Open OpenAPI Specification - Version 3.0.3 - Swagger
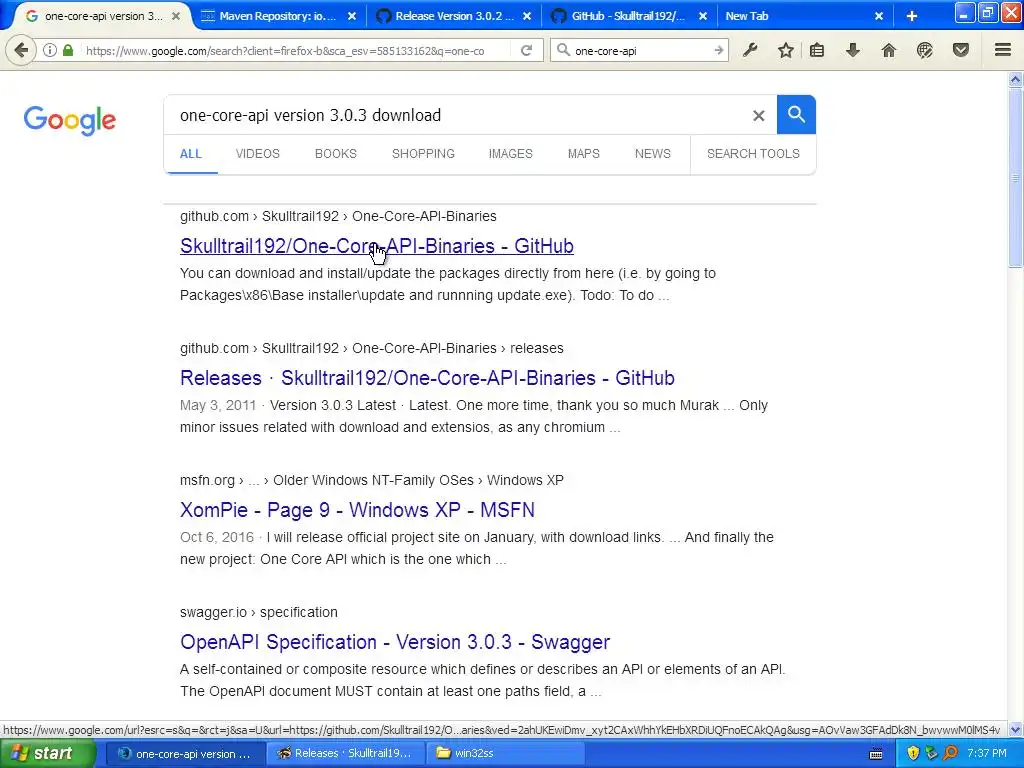Screen dimensions: 1024x768 395,642
